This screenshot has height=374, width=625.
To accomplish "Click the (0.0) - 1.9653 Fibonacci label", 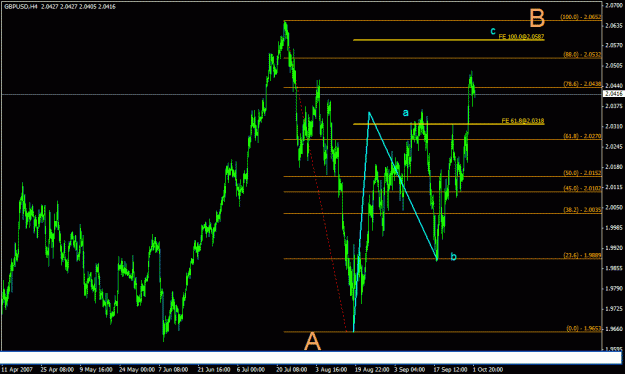I will 584,329.
